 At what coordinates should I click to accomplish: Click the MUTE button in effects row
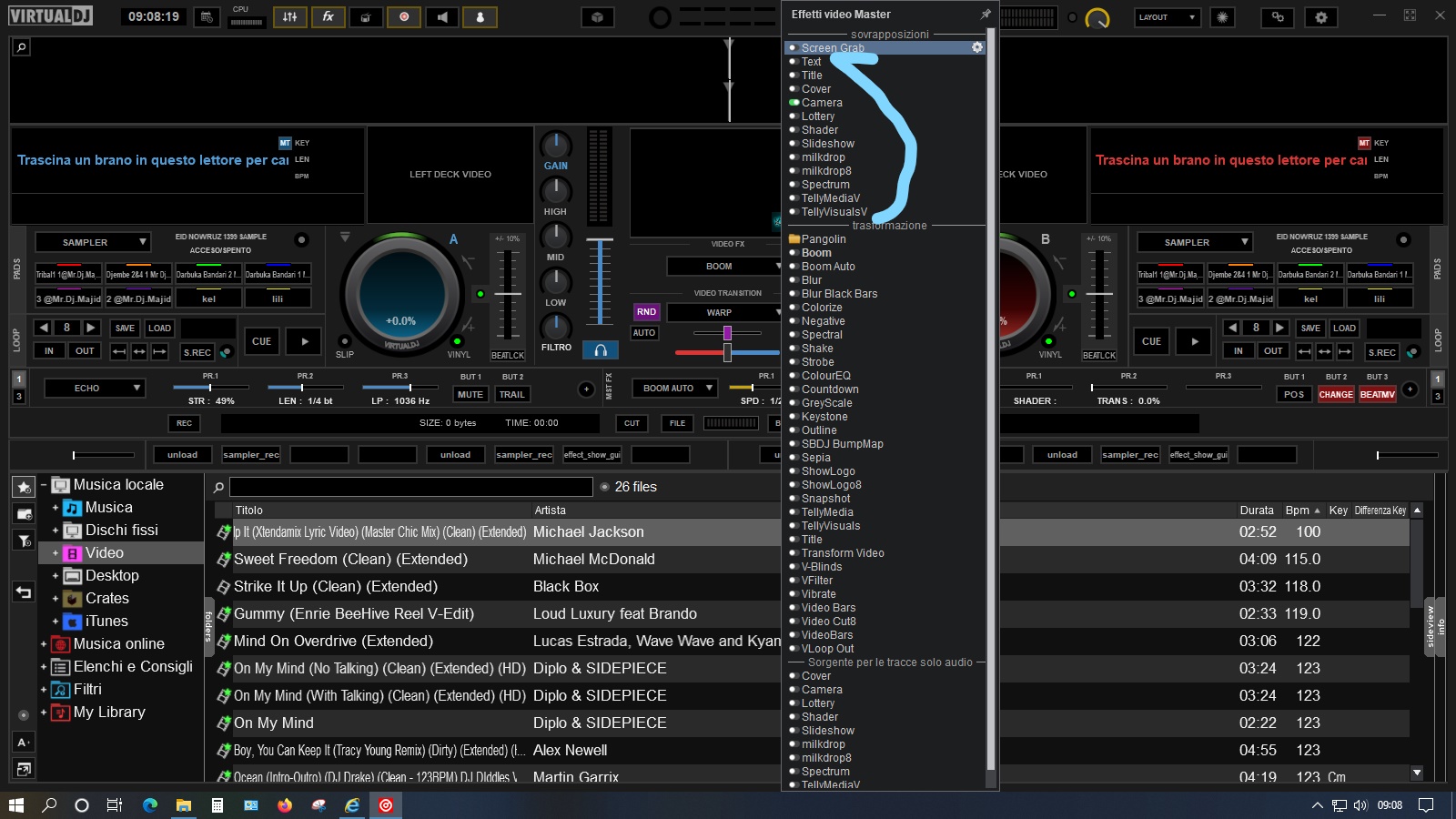point(470,395)
